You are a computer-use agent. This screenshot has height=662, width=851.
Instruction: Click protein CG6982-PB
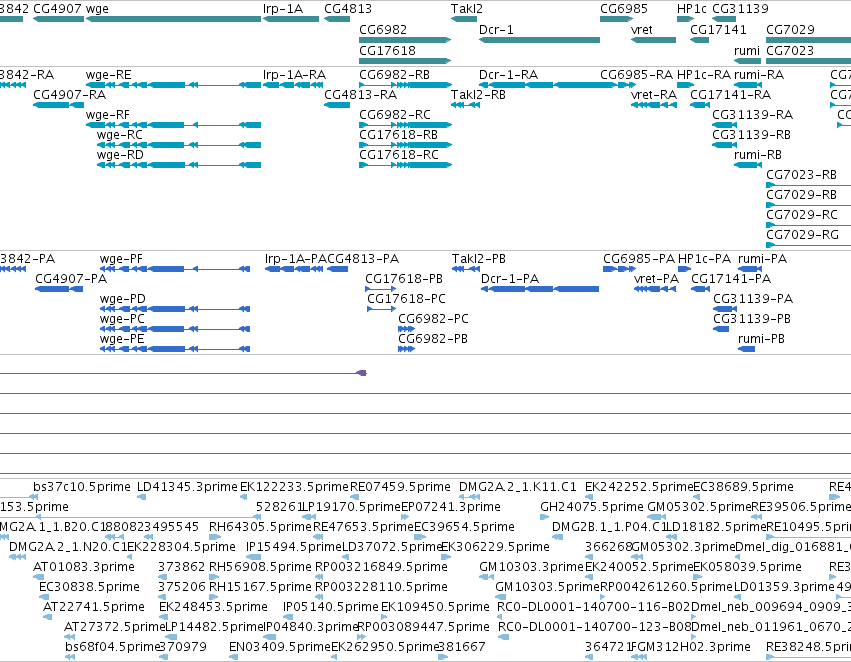coord(407,349)
